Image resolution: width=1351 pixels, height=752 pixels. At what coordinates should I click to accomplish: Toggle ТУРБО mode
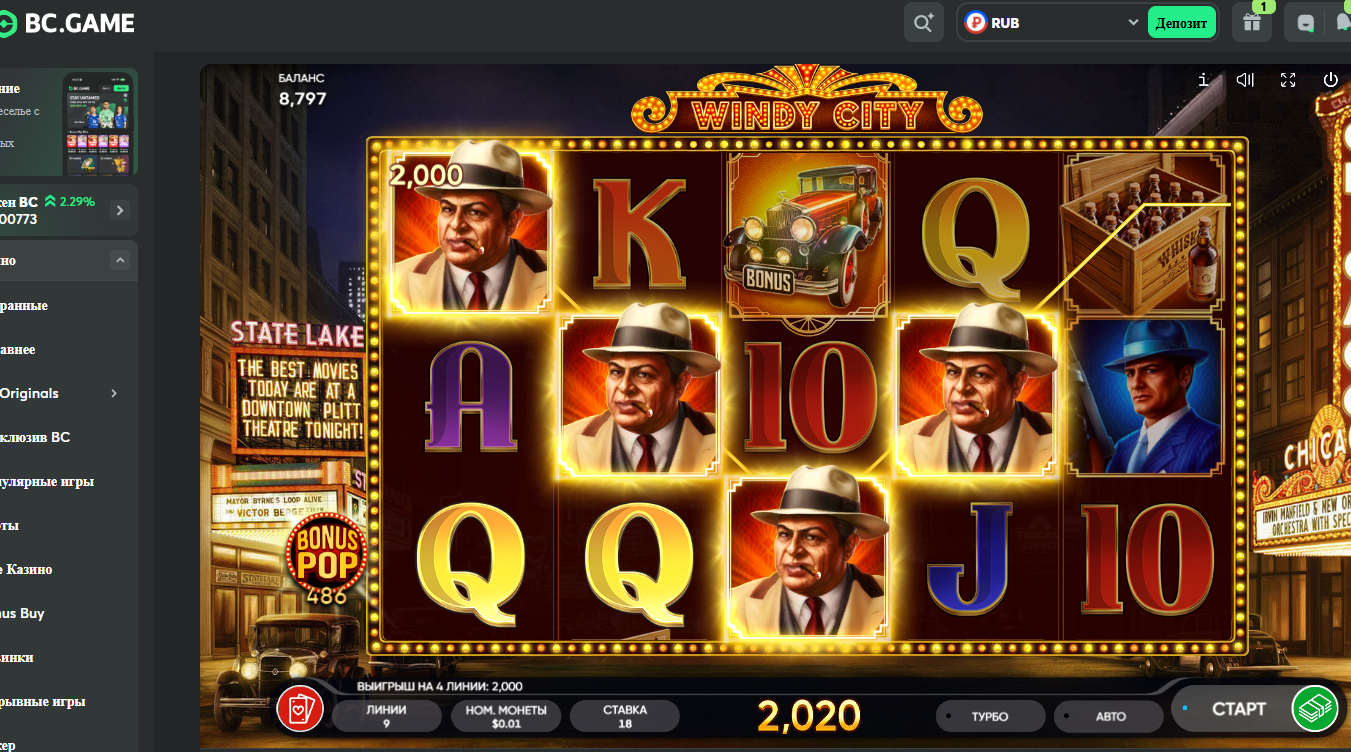pyautogui.click(x=990, y=716)
